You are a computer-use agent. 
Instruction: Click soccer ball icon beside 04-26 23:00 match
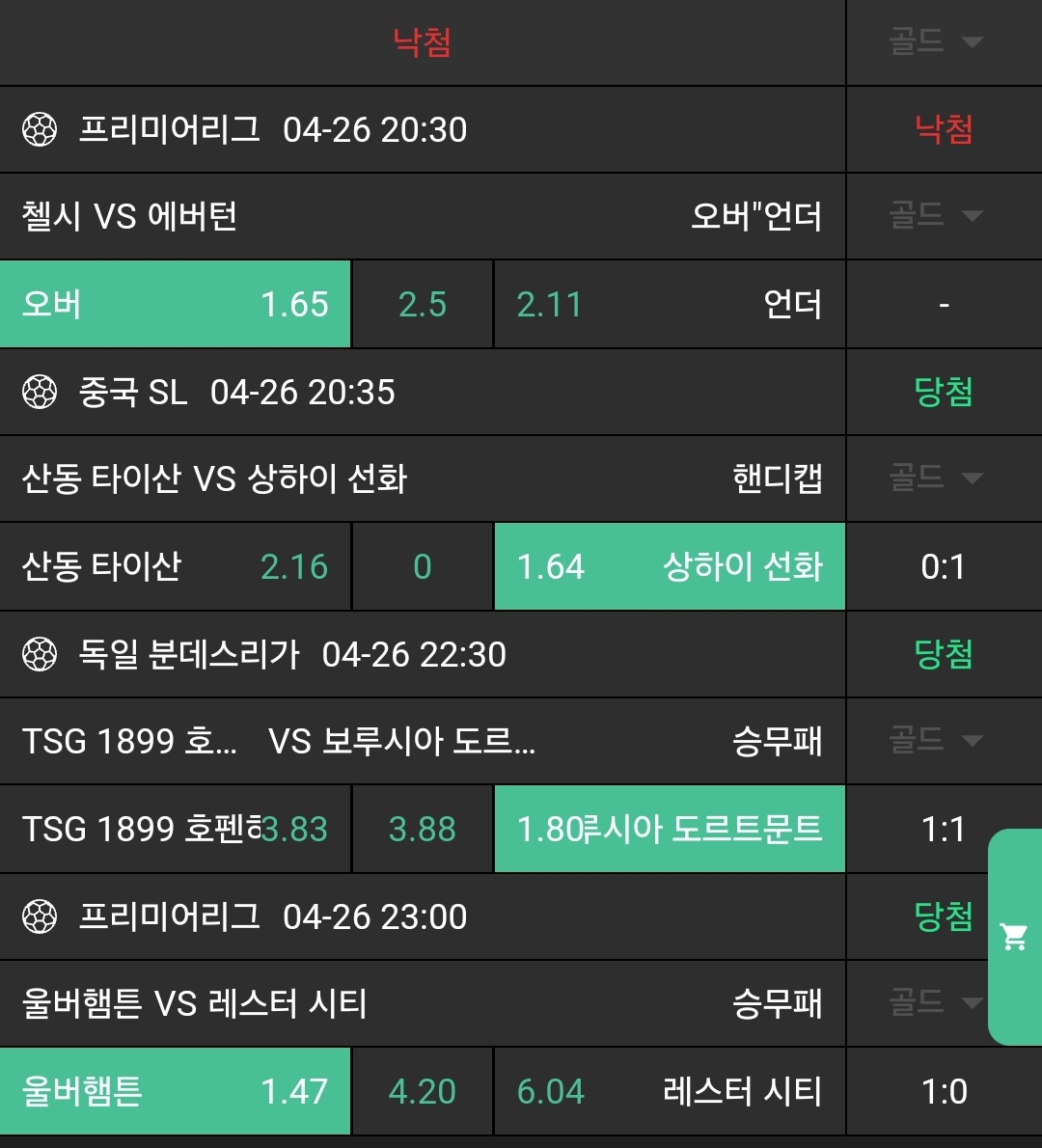pyautogui.click(x=40, y=916)
